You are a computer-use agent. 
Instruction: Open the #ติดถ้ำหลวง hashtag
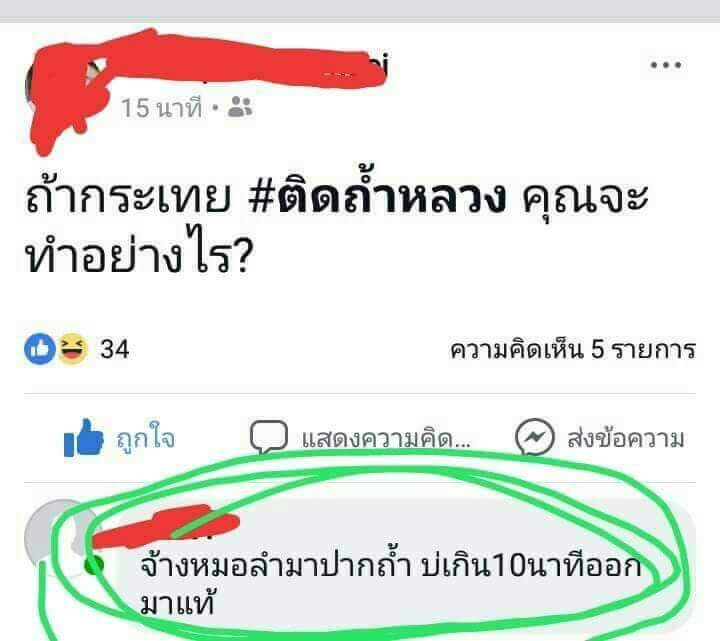click(x=377, y=197)
